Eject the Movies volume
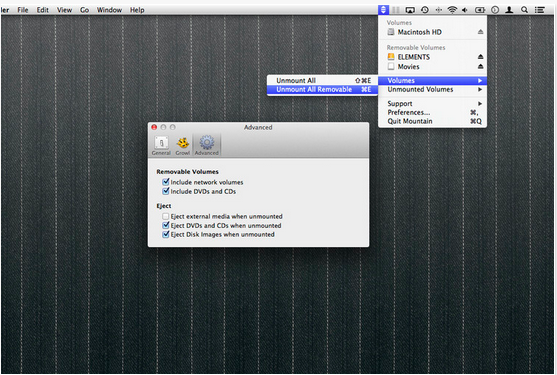 click(480, 66)
